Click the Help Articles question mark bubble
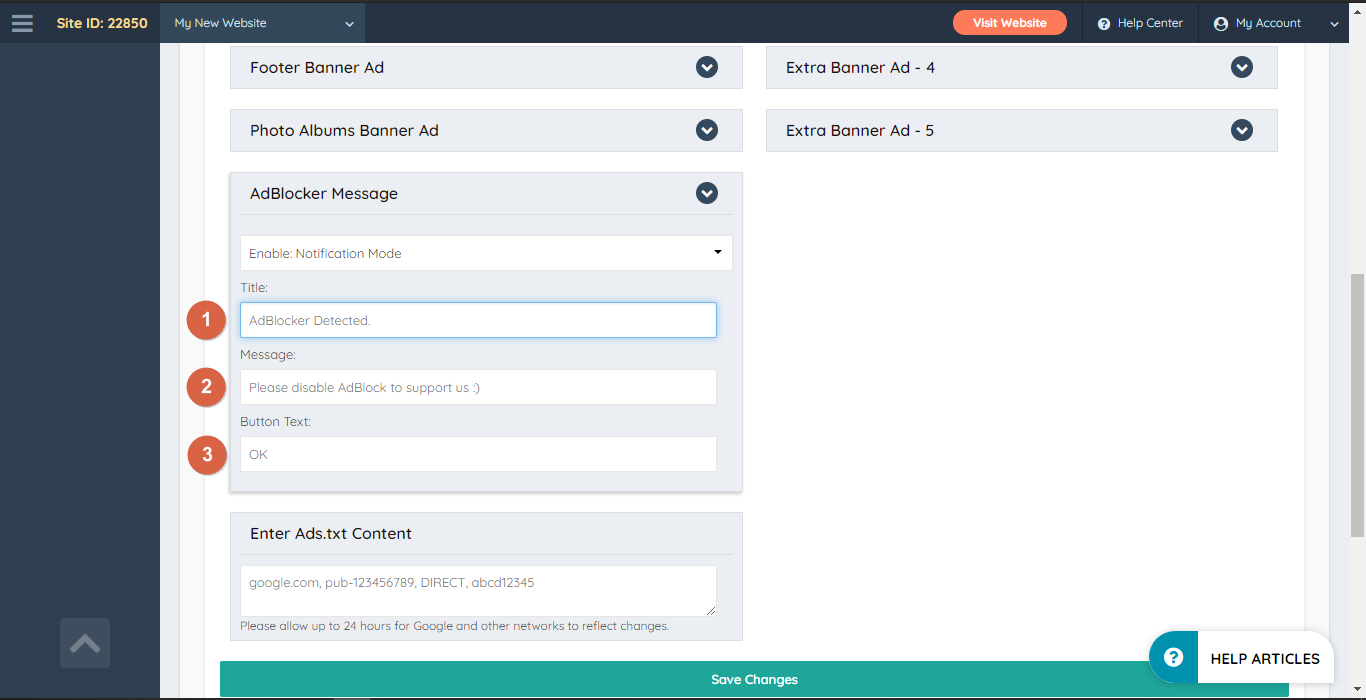Screen dimensions: 1366x700 (1172, 657)
